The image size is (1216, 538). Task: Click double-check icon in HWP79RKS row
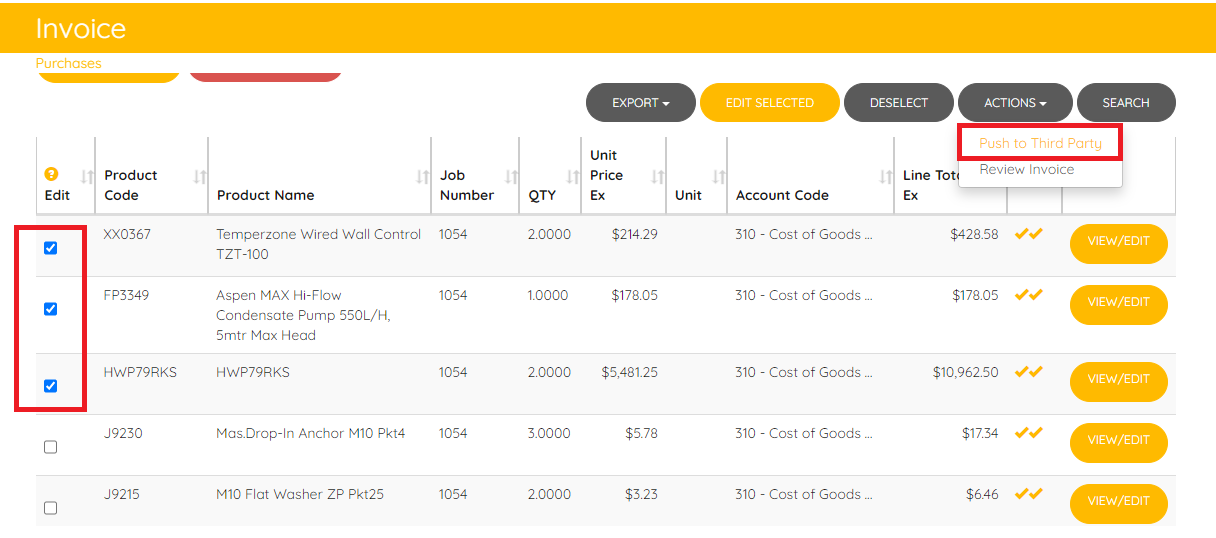[1029, 371]
